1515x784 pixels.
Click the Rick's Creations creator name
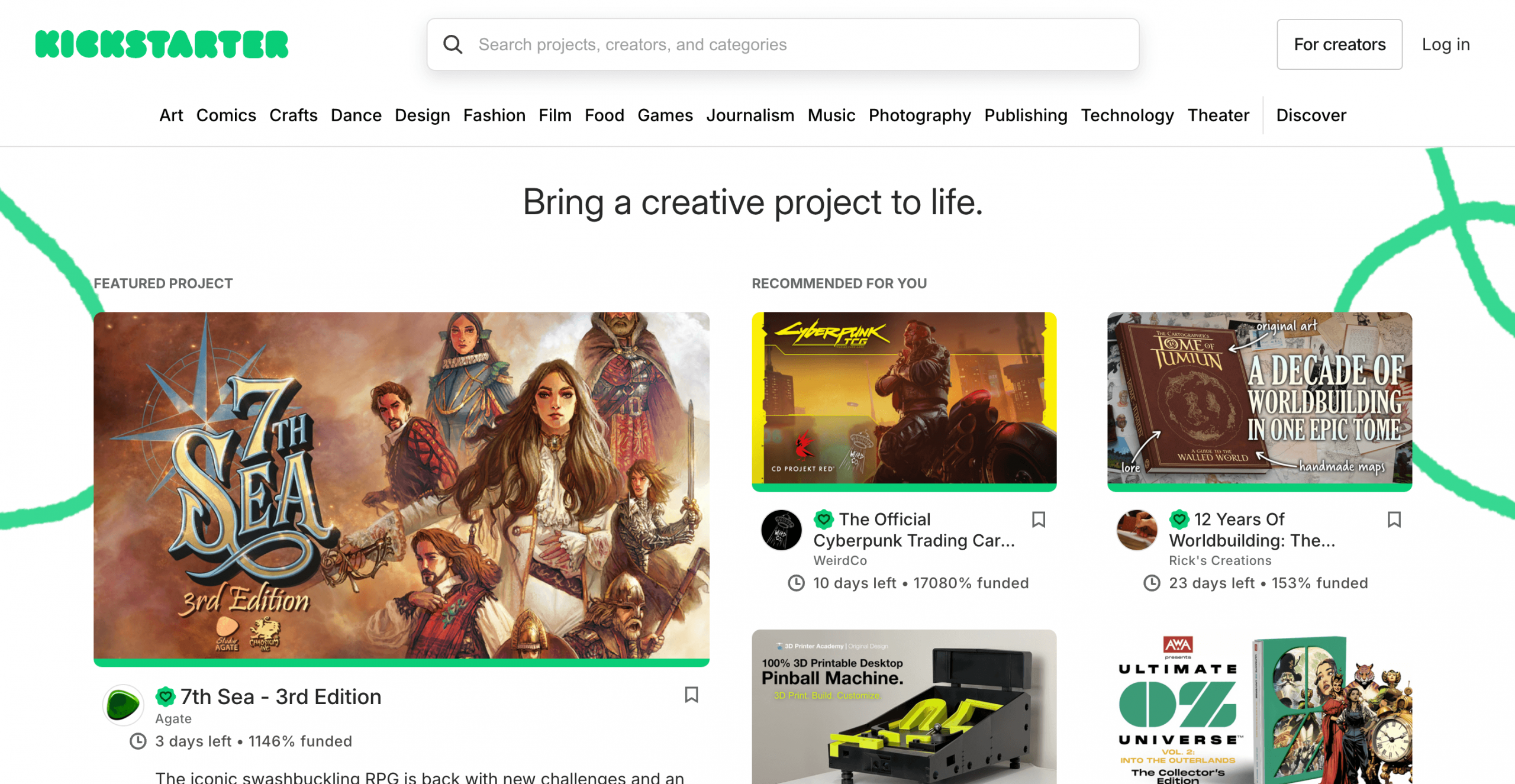click(1220, 560)
